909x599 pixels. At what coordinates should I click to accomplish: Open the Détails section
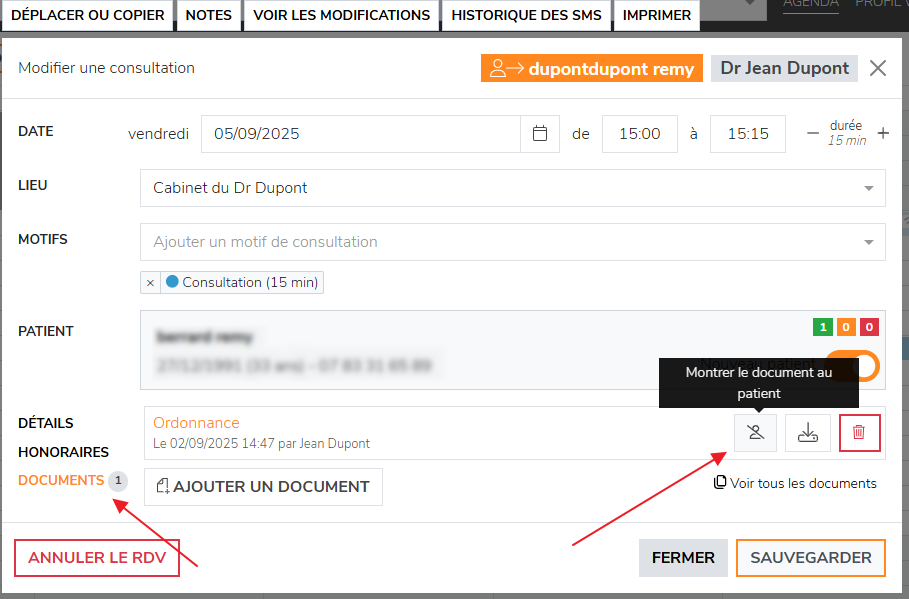46,423
